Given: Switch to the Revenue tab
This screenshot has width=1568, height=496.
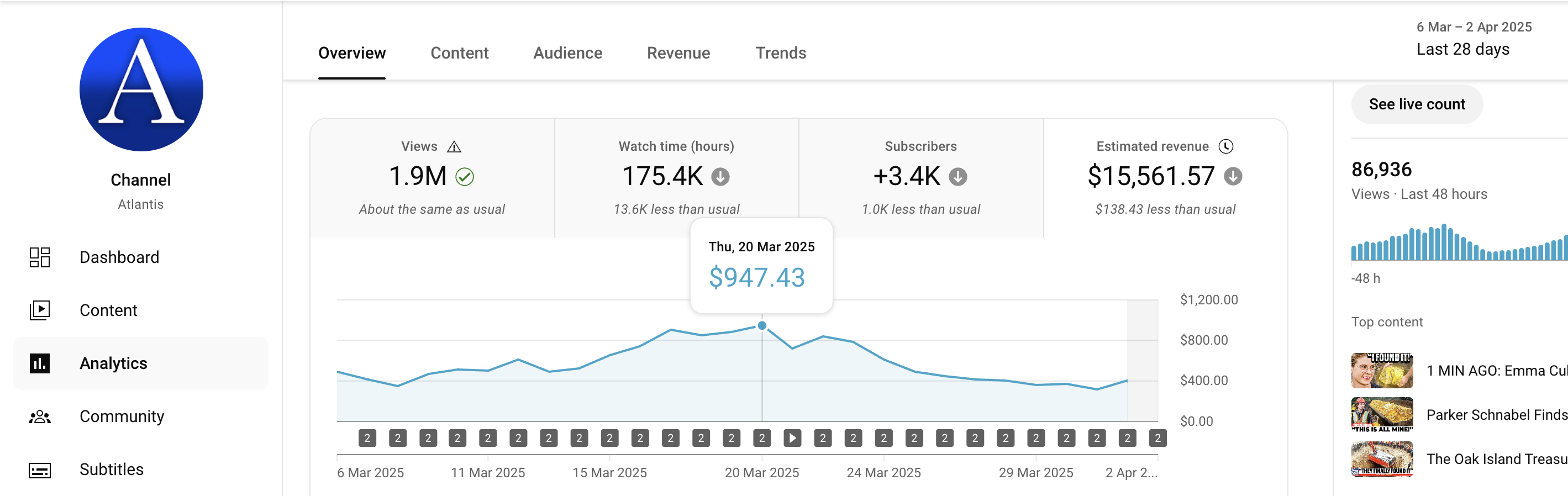Looking at the screenshot, I should point(678,53).
